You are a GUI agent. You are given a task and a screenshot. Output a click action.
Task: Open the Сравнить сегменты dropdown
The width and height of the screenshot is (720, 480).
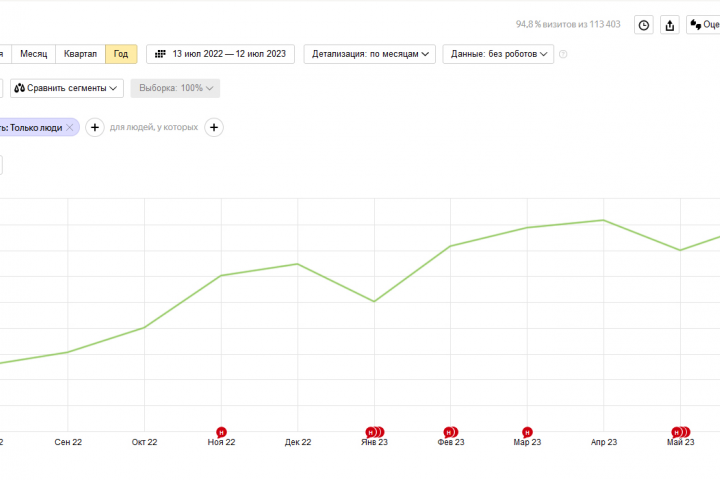click(67, 88)
